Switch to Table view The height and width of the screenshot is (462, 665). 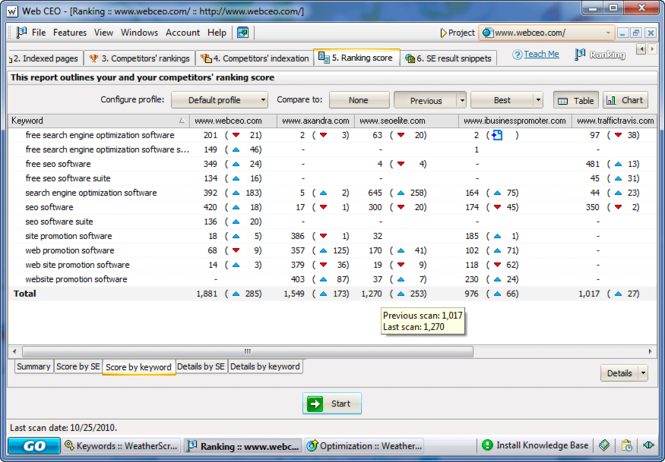point(576,101)
